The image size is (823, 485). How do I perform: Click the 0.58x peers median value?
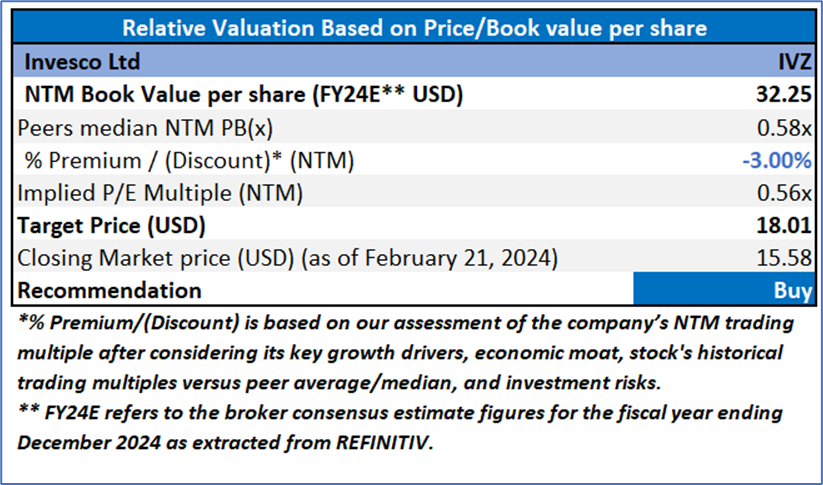[x=787, y=128]
